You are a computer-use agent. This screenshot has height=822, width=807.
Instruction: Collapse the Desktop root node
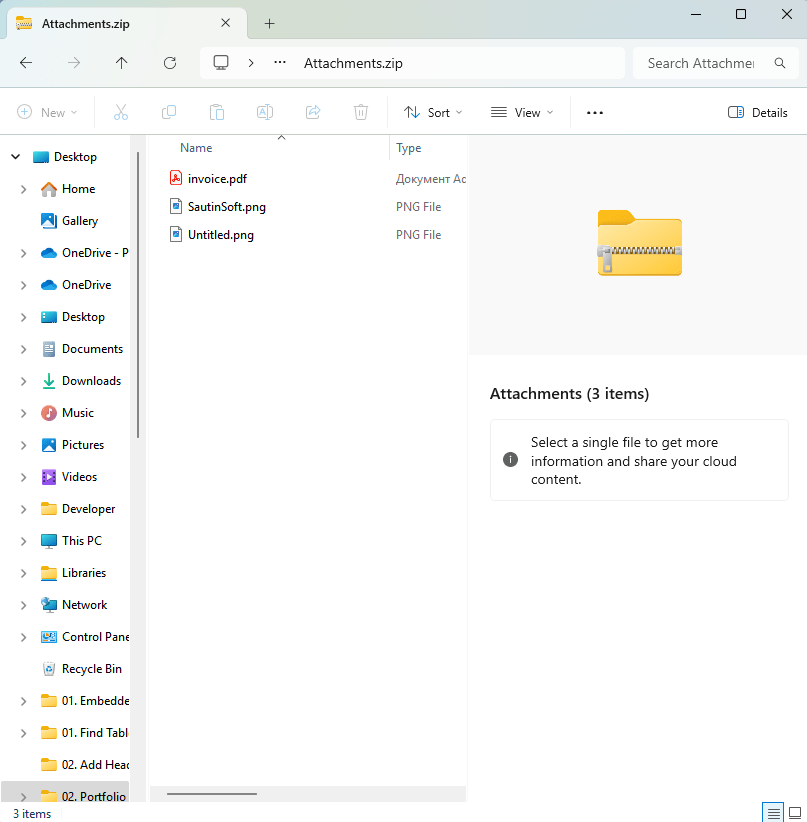coord(15,157)
